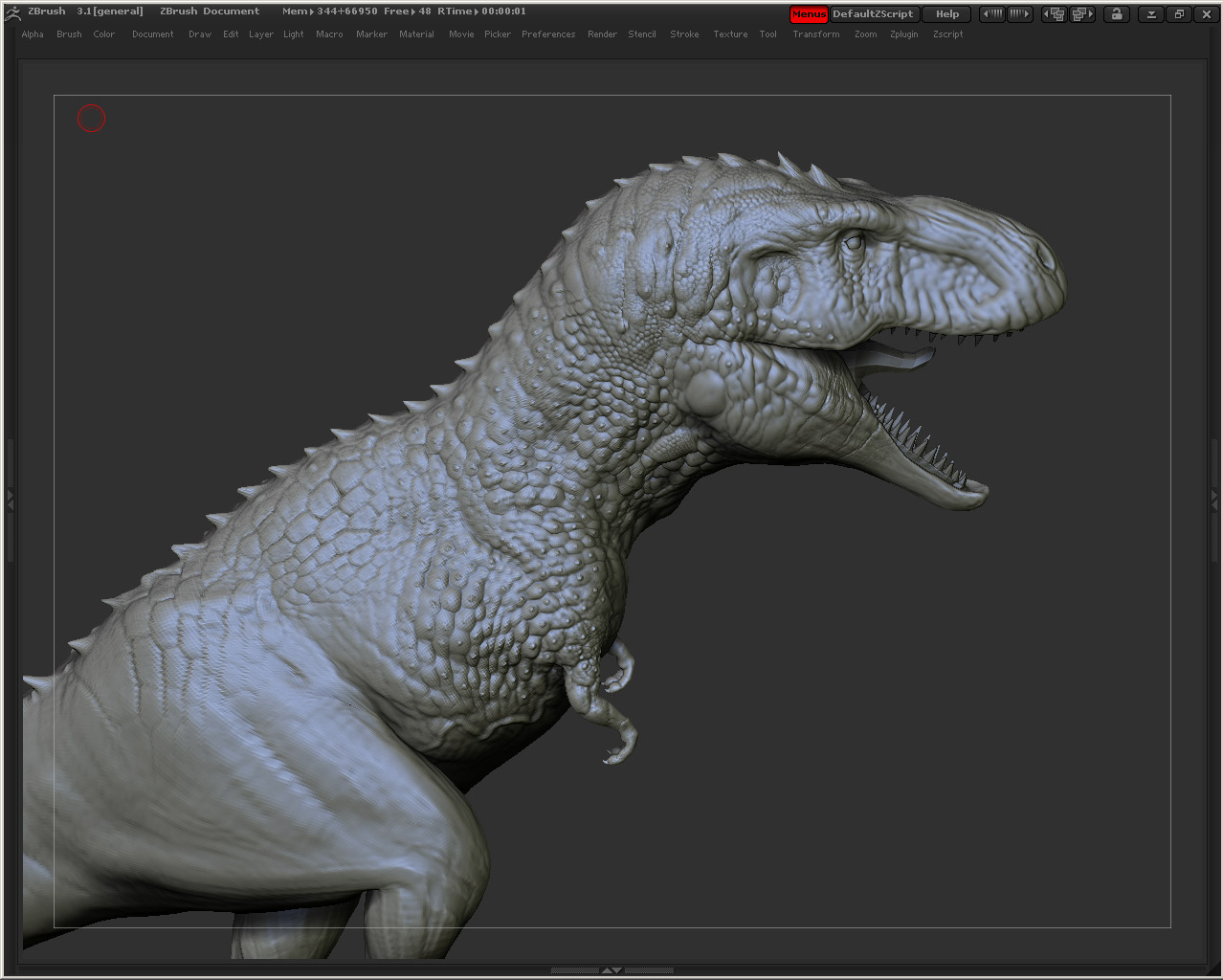Open the Document menu

153,34
